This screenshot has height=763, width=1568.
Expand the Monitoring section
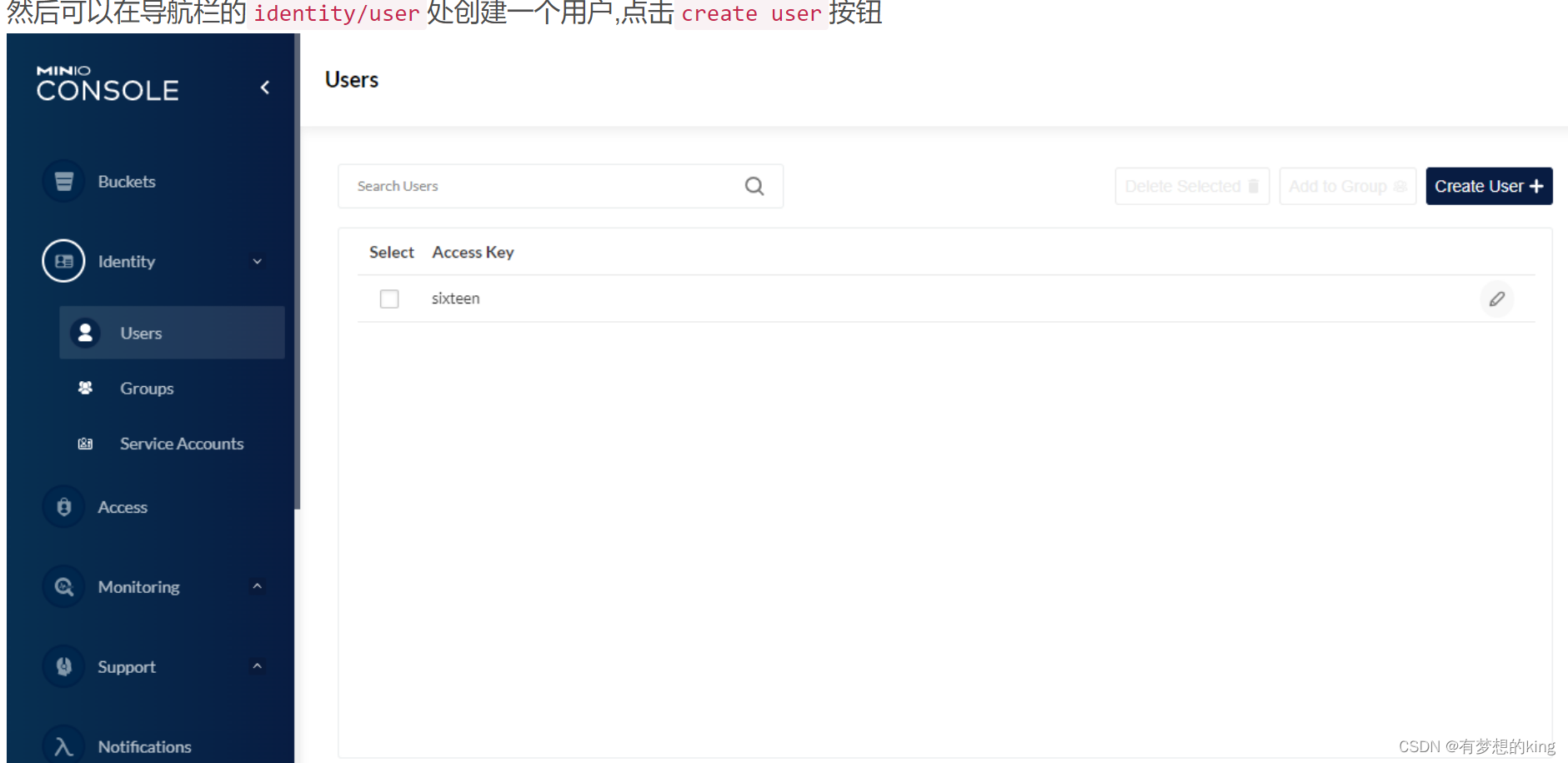[258, 586]
